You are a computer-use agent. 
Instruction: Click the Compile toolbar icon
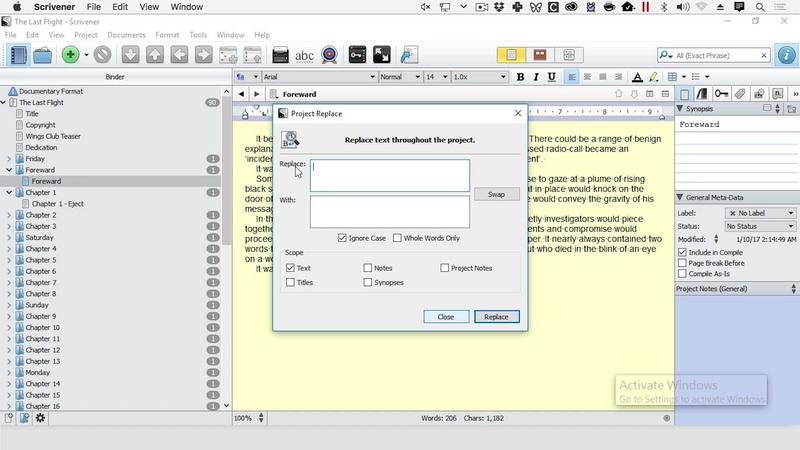coord(409,55)
